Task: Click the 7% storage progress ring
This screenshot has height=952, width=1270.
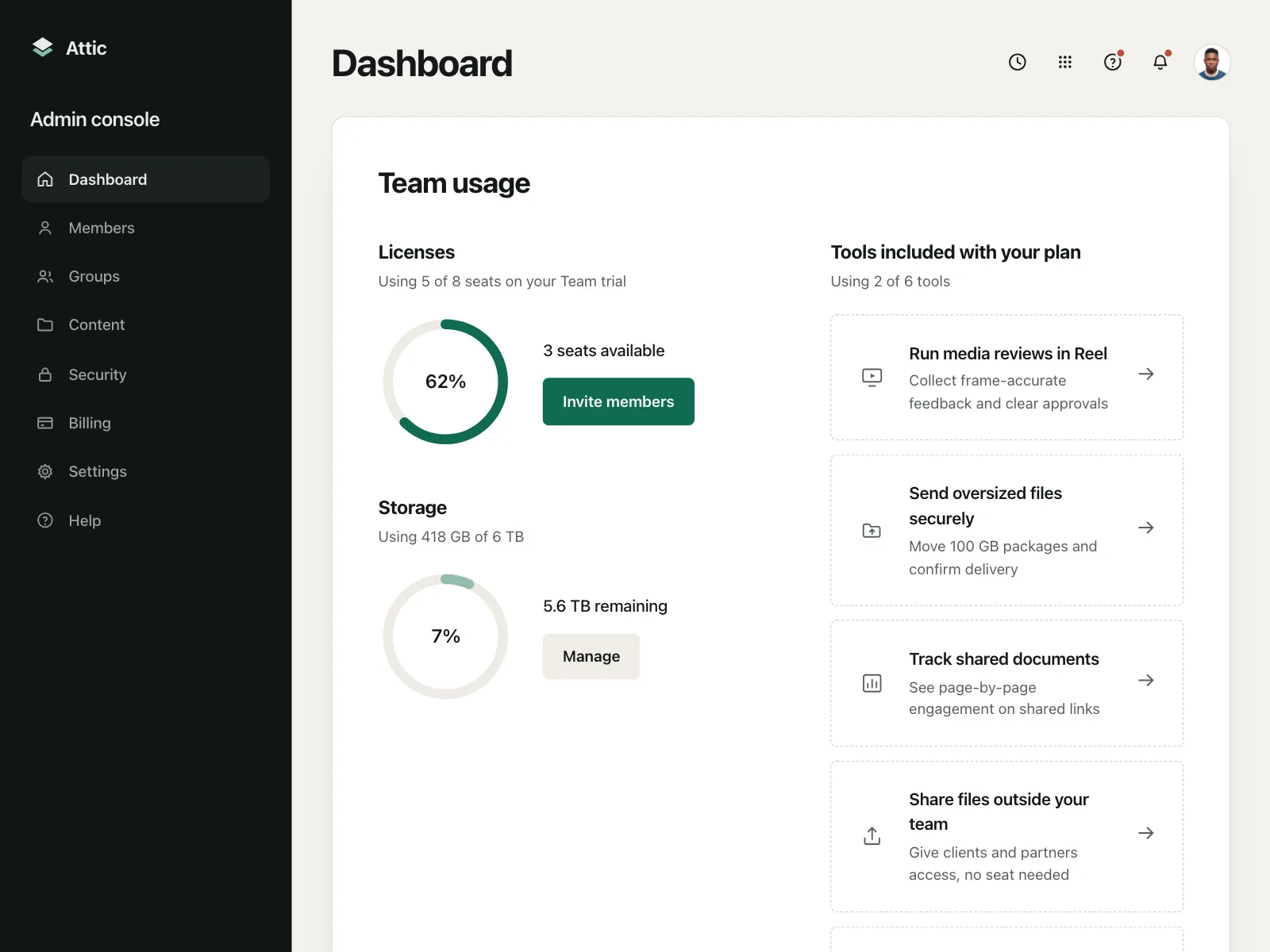Action: (x=445, y=636)
